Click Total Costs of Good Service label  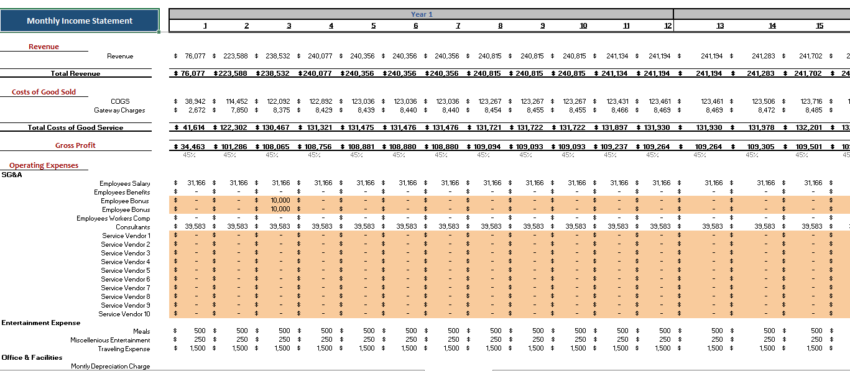[75, 127]
